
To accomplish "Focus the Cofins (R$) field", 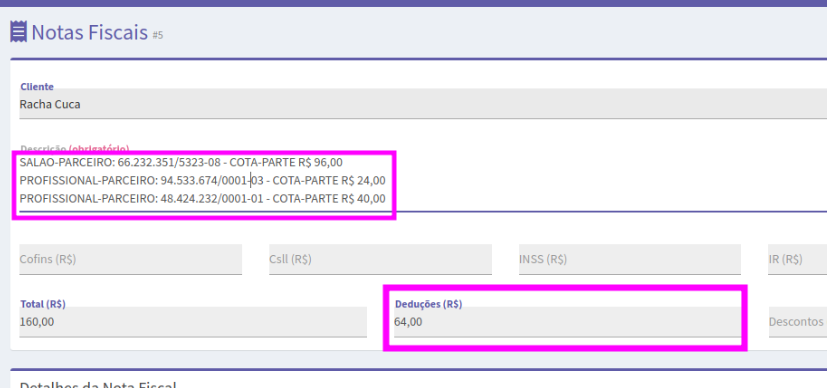I will (131, 259).
